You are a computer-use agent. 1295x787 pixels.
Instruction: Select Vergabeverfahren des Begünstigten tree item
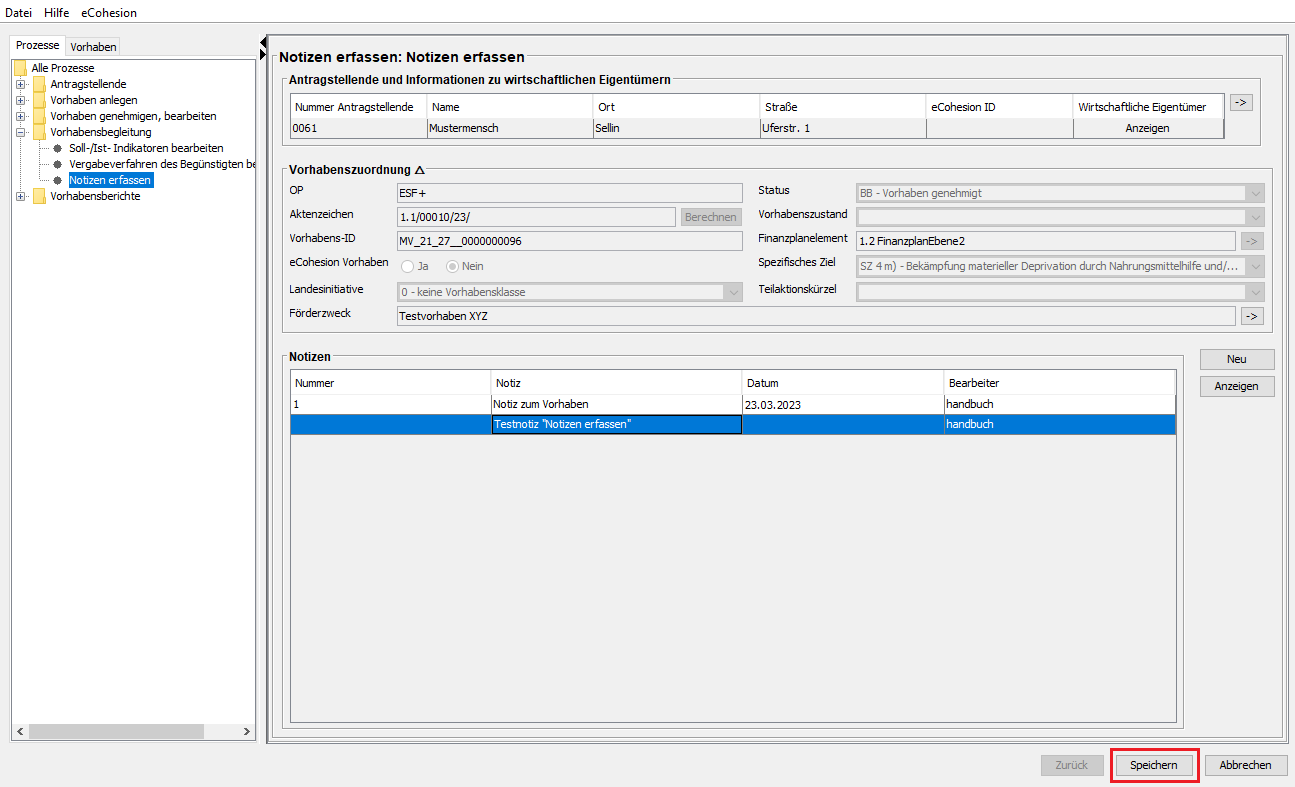[x=162, y=164]
